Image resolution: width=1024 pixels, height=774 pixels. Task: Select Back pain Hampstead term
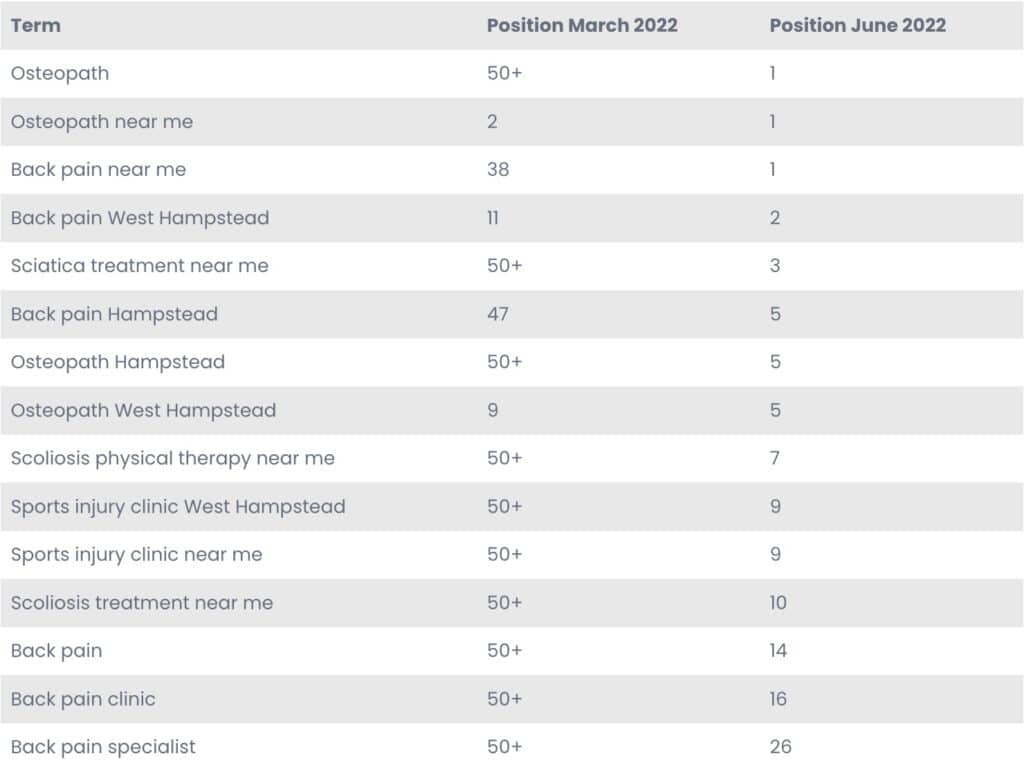[x=114, y=314]
